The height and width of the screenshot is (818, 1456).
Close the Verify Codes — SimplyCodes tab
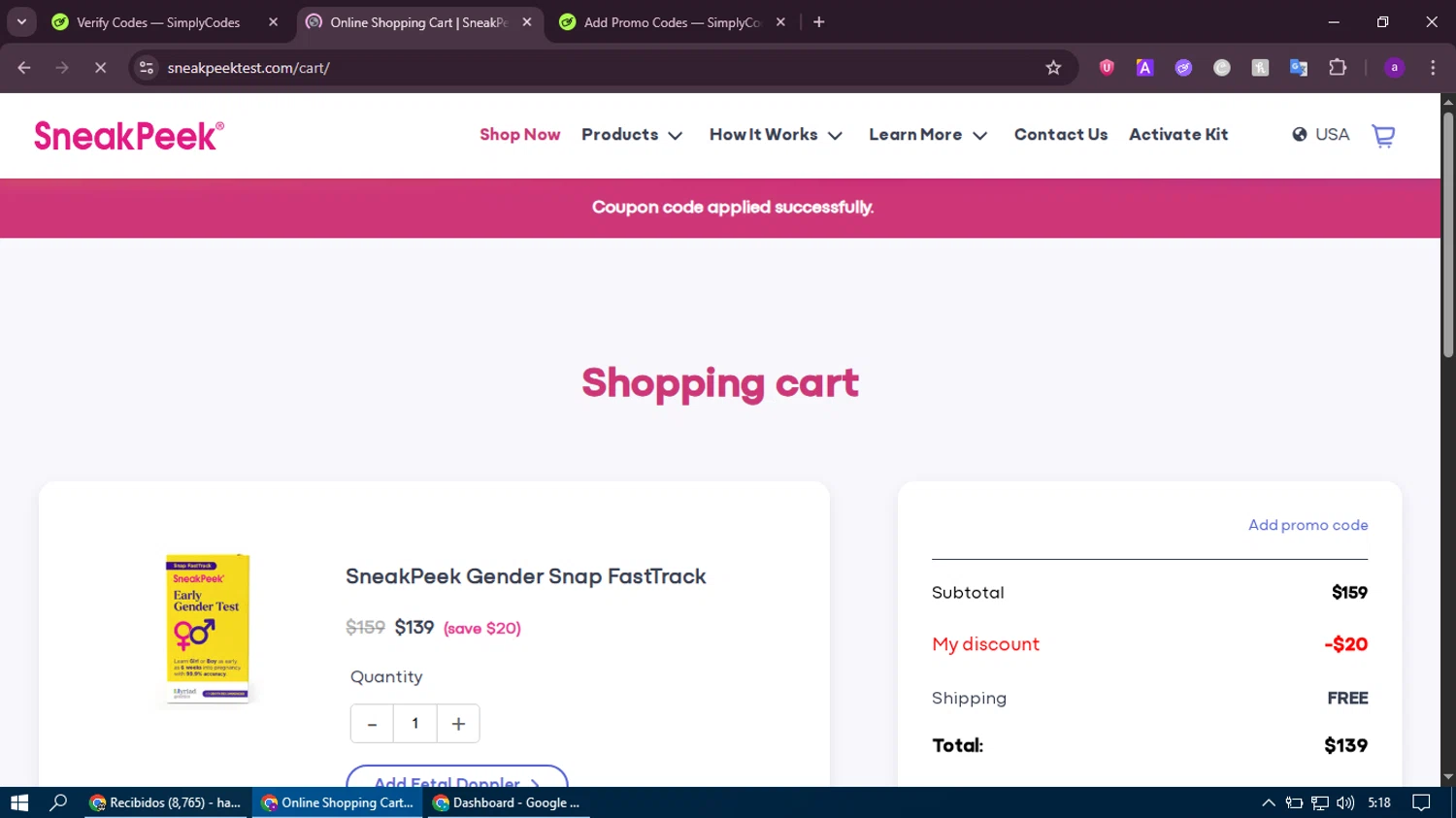pyautogui.click(x=273, y=22)
